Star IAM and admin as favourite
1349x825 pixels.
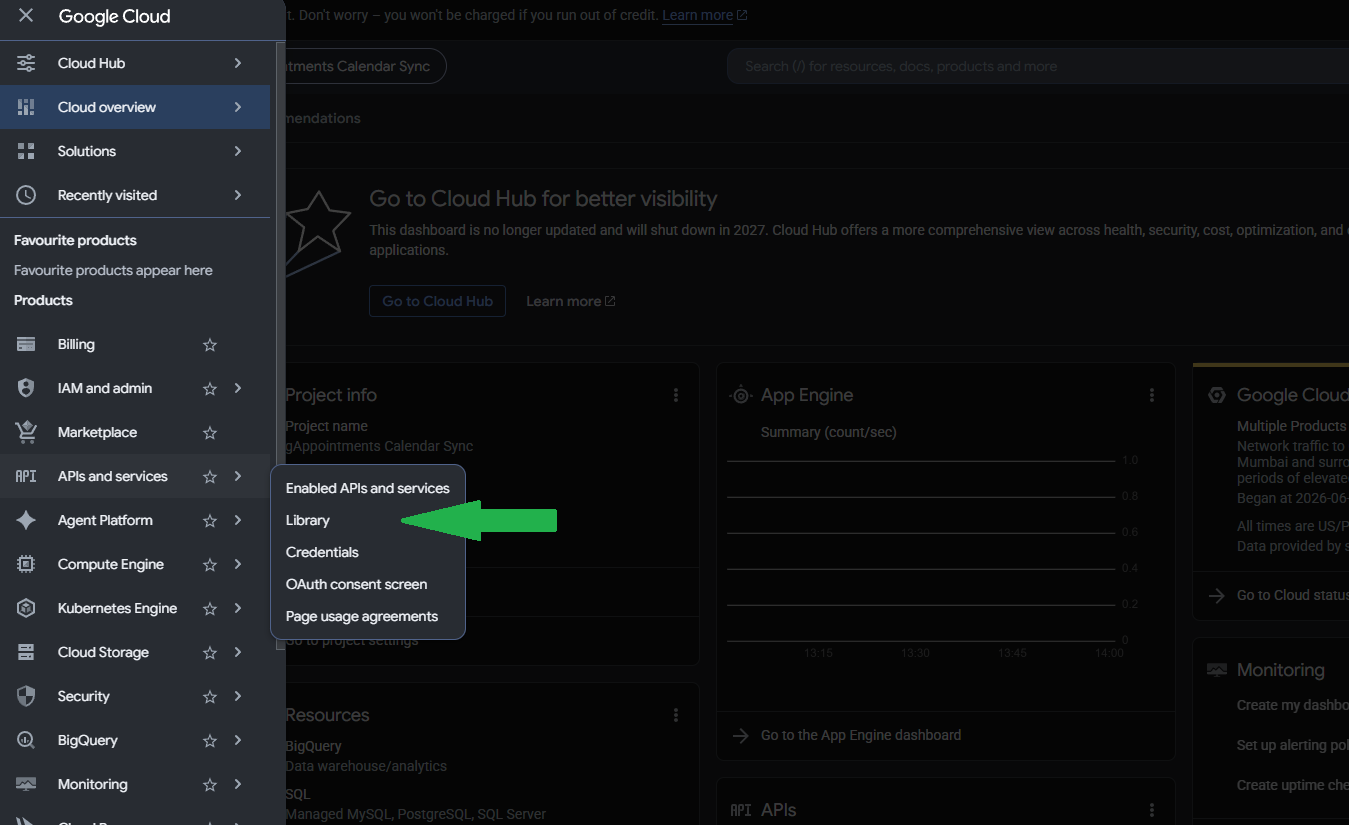(x=210, y=388)
